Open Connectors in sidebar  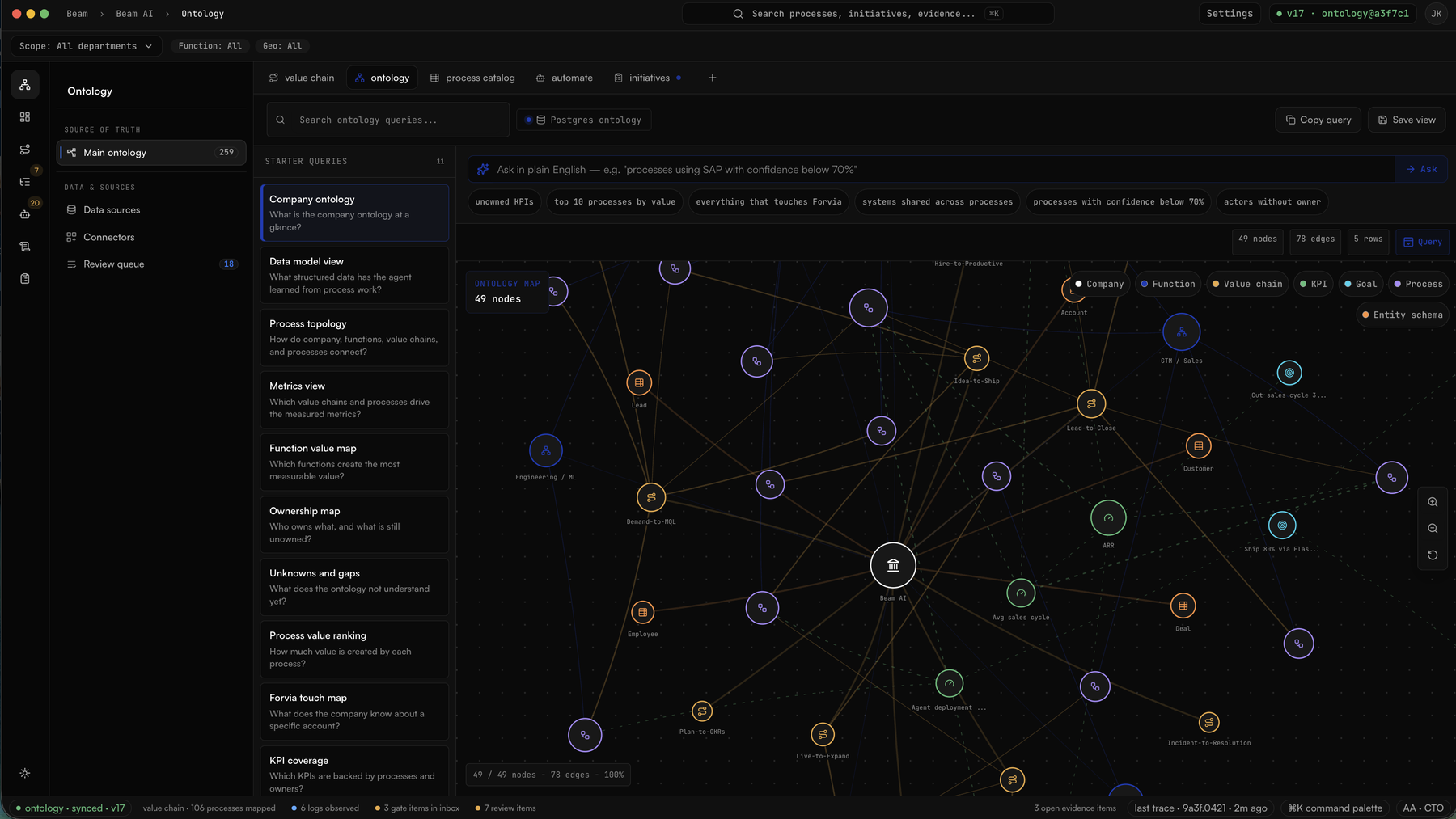click(x=151, y=237)
